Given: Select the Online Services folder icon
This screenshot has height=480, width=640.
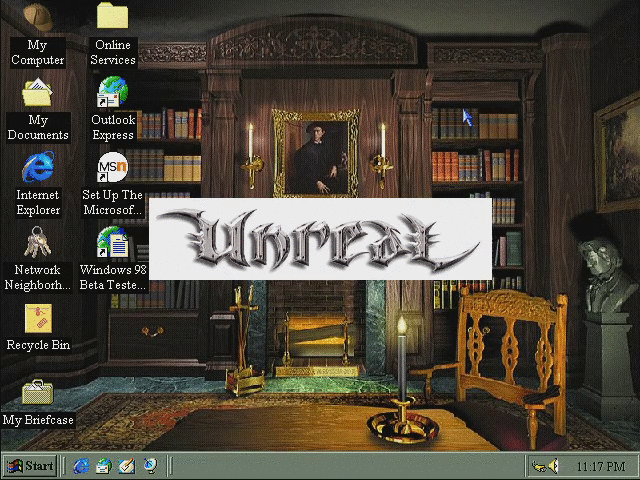Looking at the screenshot, I should [x=112, y=16].
